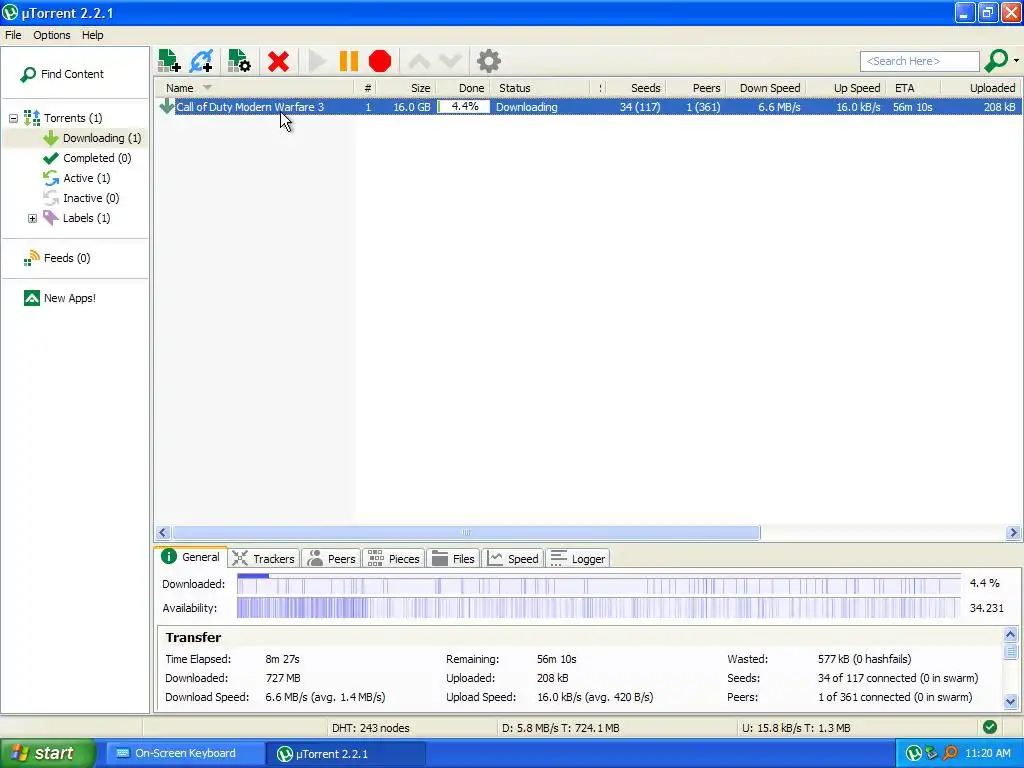Remove torrent with the red X icon
Screen dimensions: 1024x768
click(x=278, y=61)
